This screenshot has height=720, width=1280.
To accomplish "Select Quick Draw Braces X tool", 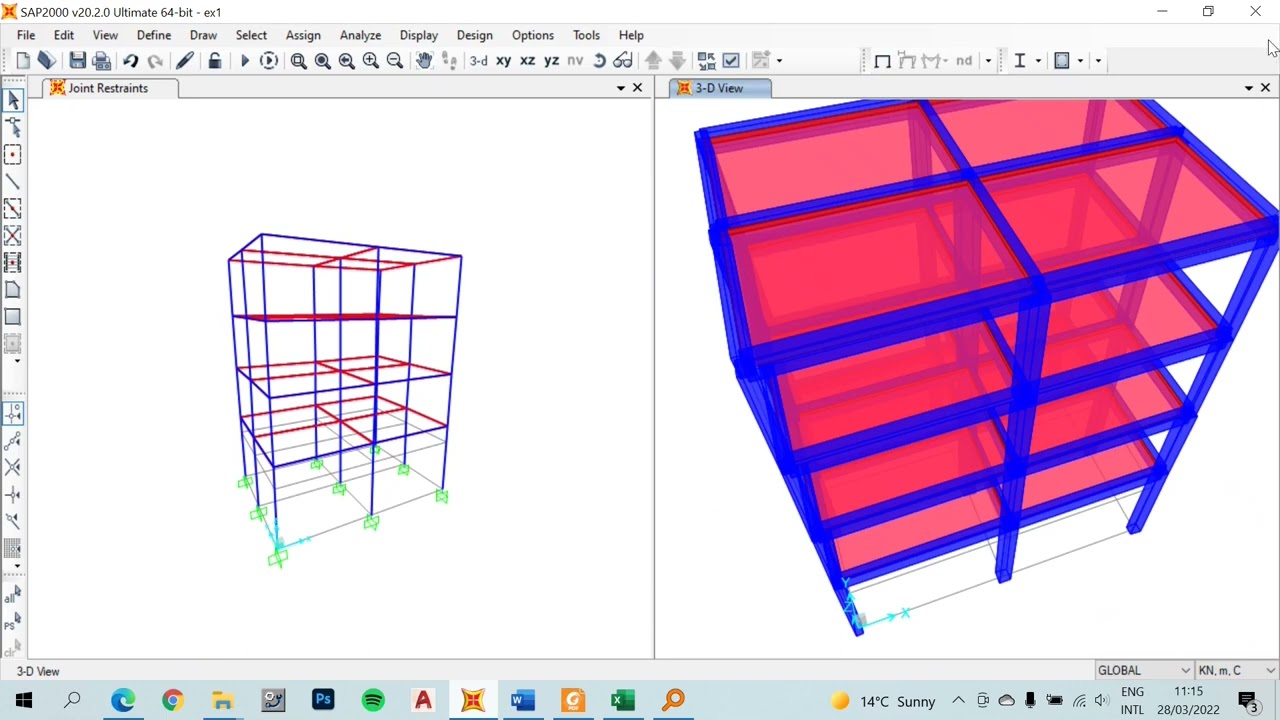I will [13, 235].
